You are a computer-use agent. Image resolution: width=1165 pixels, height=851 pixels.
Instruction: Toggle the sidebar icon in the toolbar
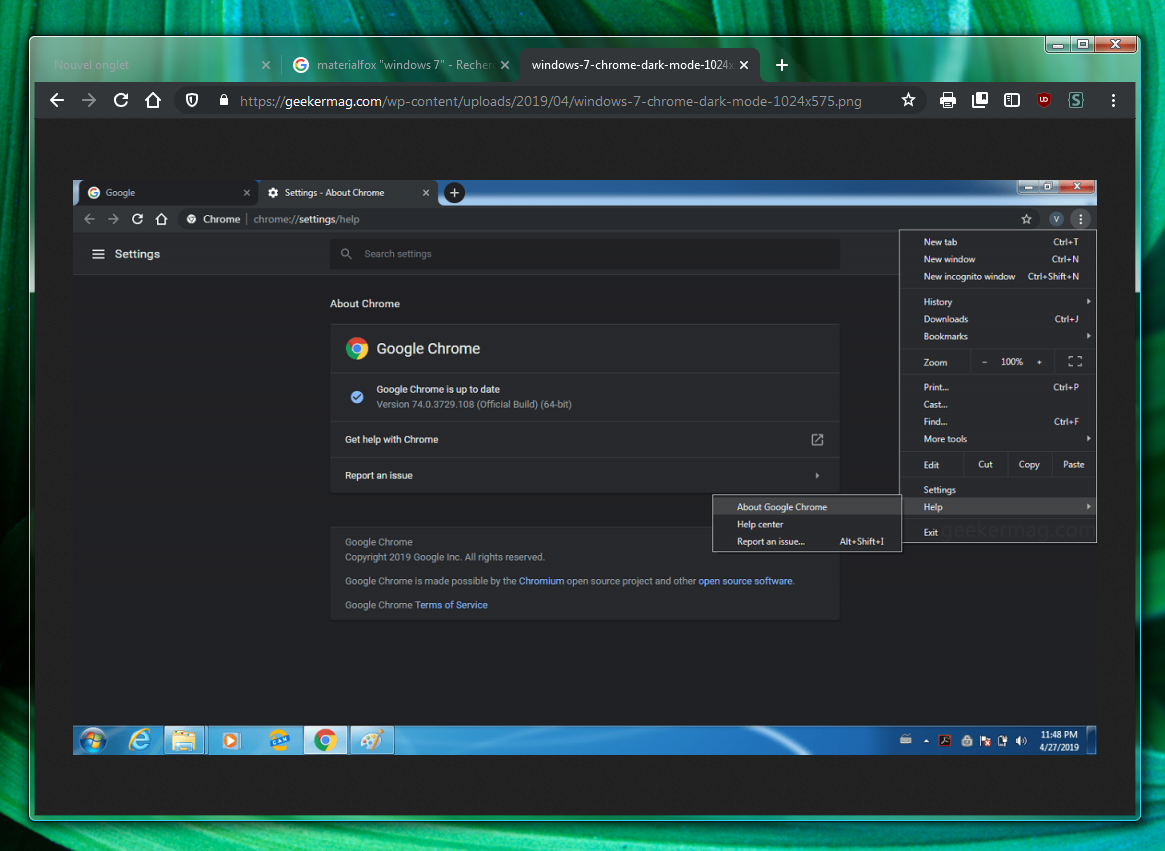[1012, 100]
